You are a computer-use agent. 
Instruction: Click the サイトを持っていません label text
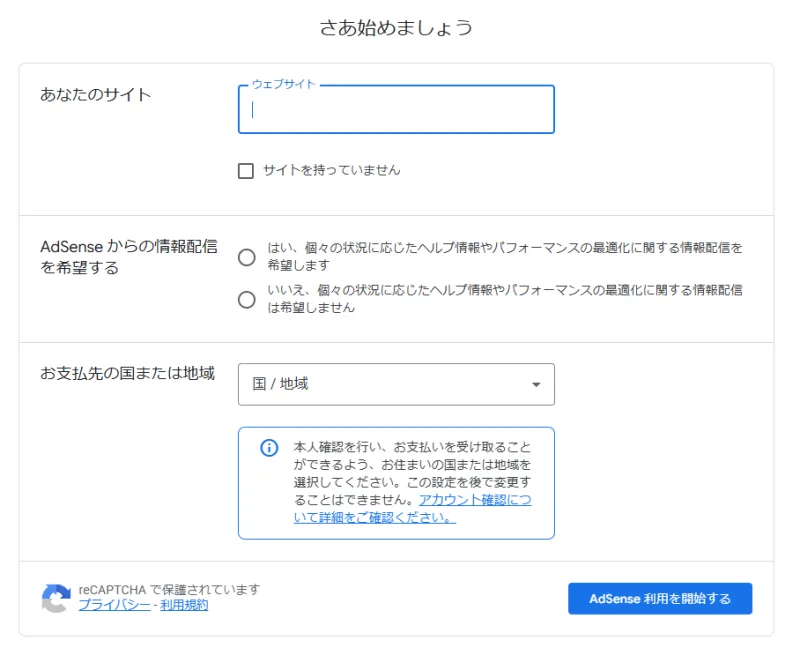332,170
